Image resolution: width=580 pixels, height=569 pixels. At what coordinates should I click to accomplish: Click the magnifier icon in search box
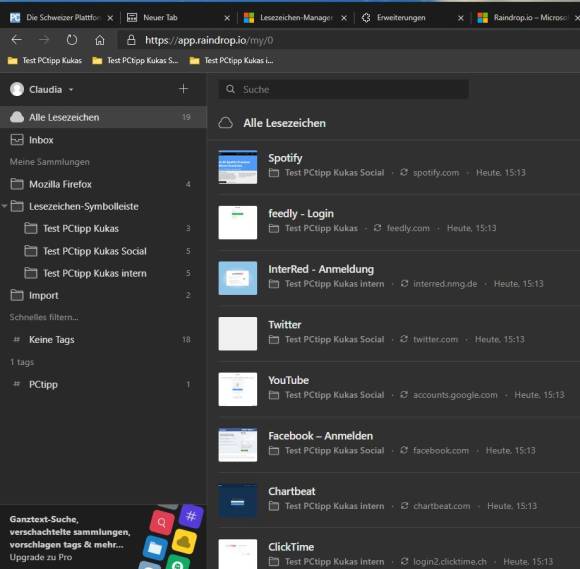(x=230, y=89)
